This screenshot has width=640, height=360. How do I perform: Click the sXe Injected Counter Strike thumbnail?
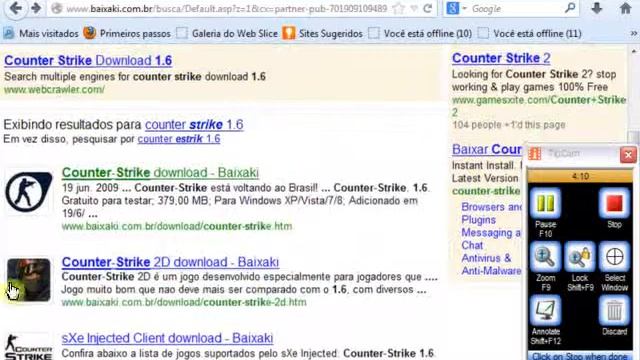click(x=29, y=347)
